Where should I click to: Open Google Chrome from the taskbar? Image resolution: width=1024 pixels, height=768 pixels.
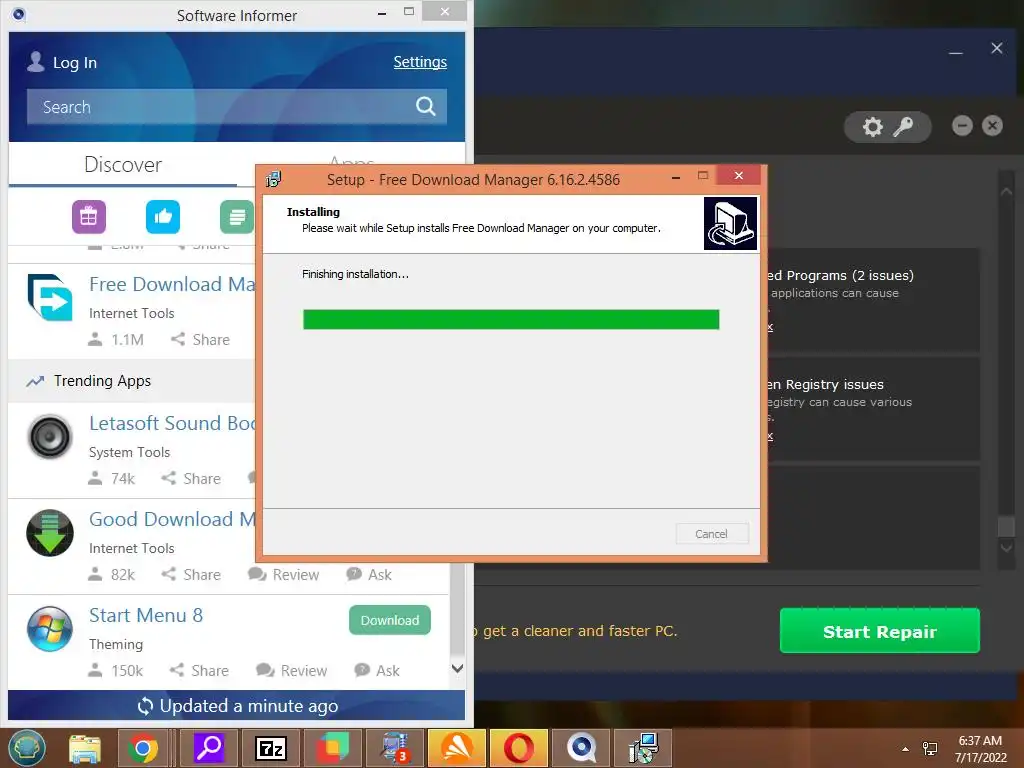coord(143,748)
